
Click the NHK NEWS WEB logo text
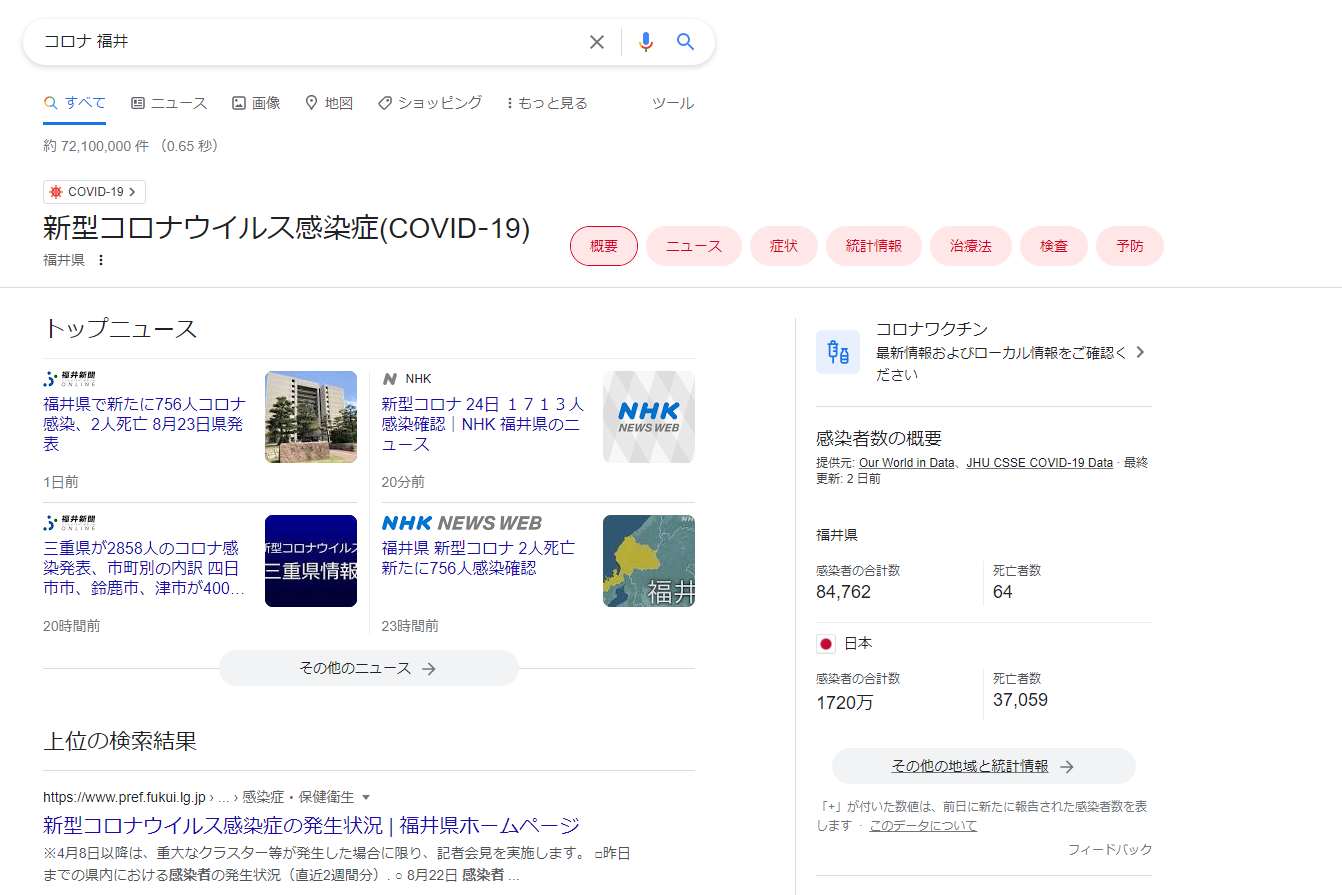(462, 523)
